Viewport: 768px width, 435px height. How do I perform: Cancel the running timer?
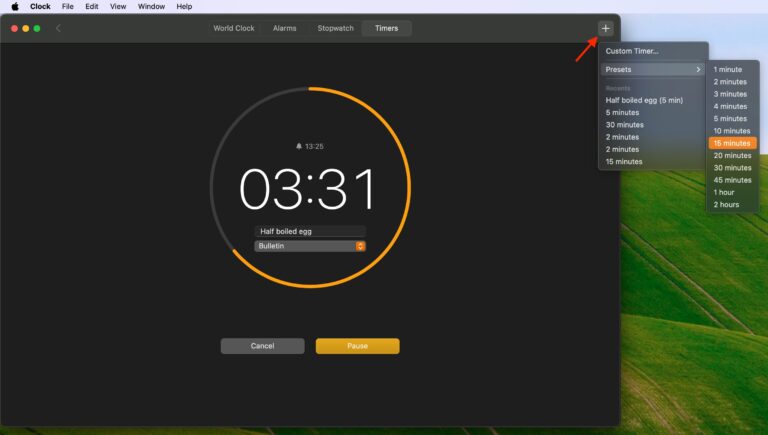point(263,346)
